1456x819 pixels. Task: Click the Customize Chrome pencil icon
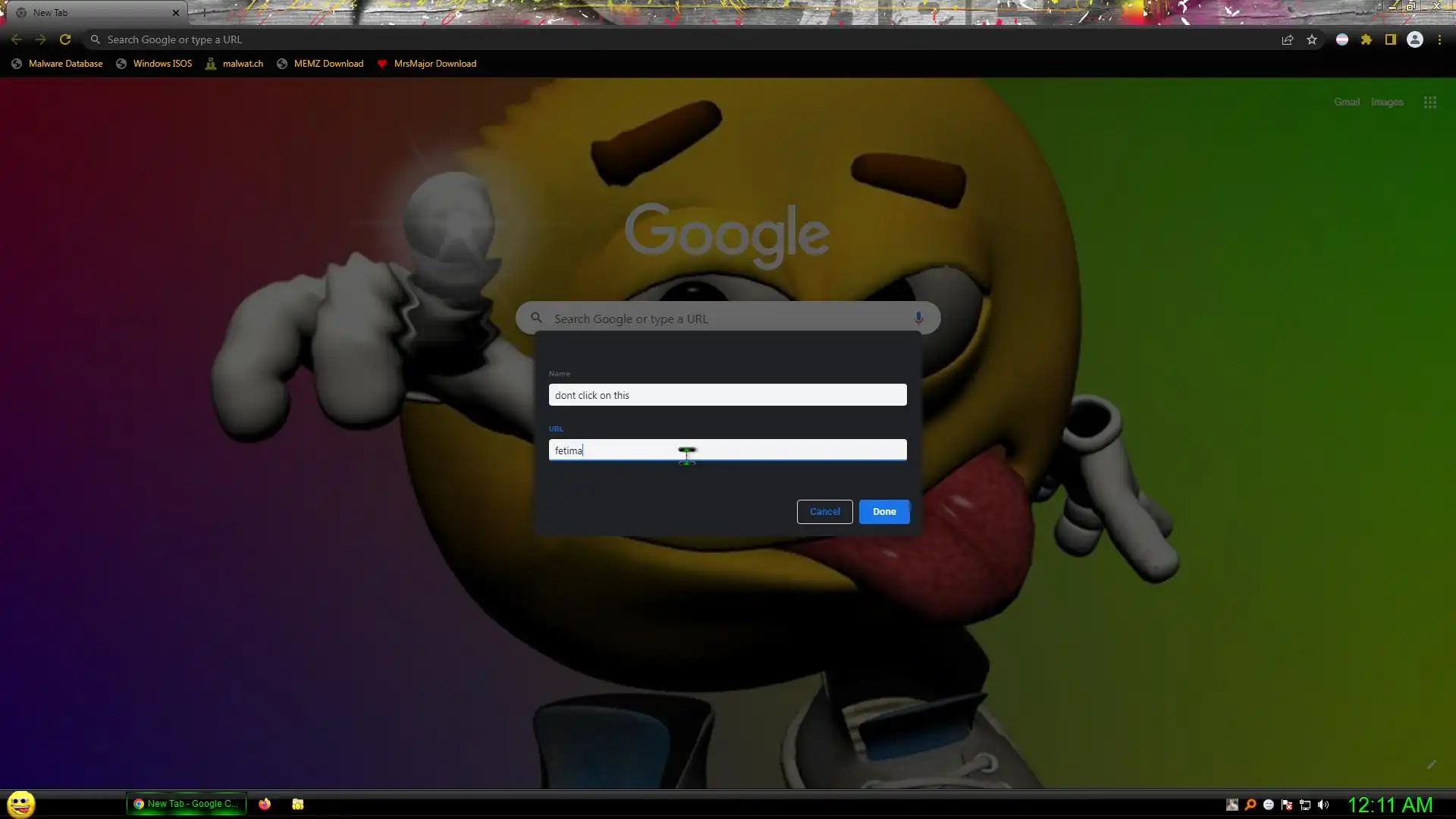coord(1431,764)
